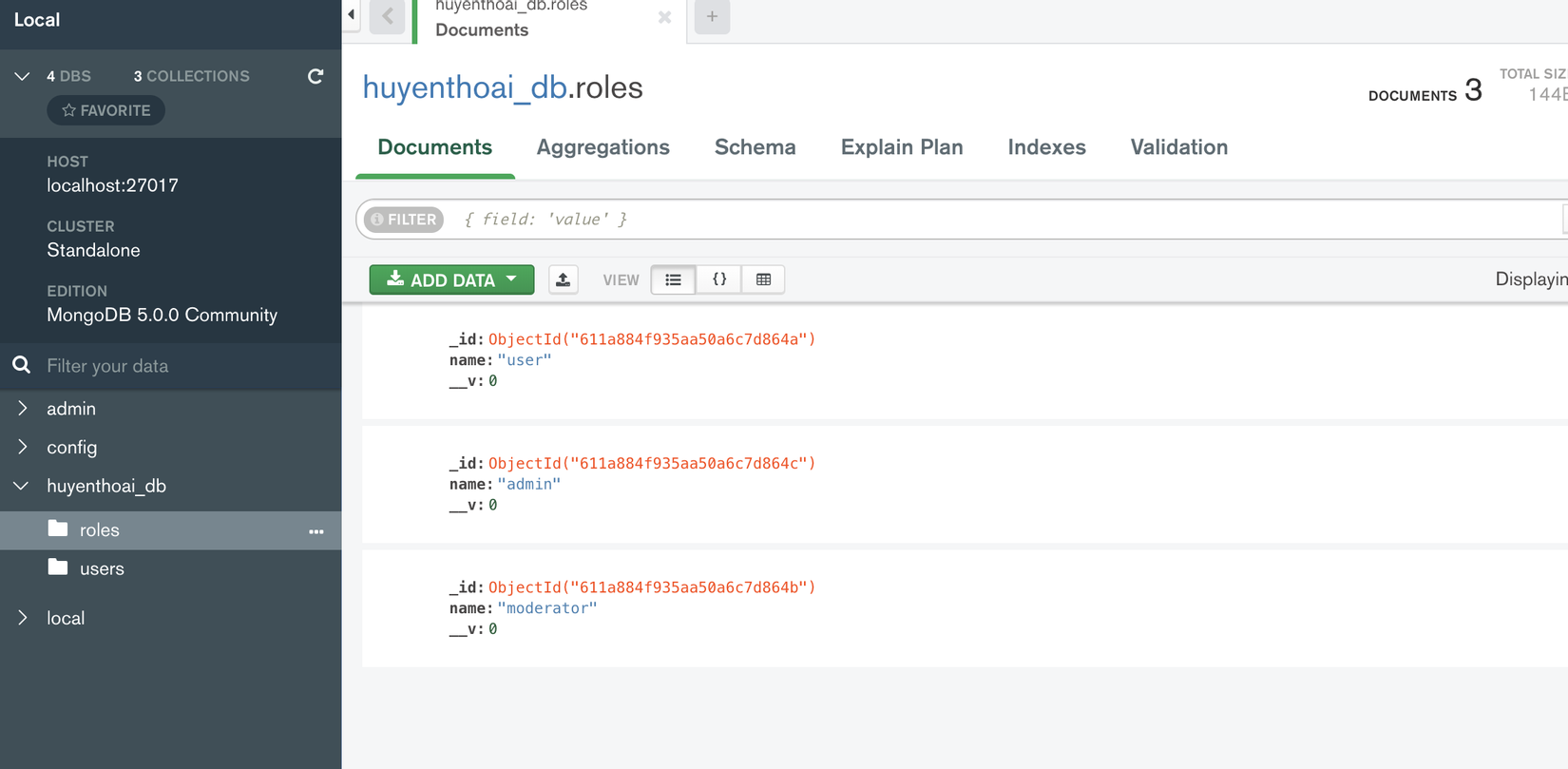Switch to the Aggregations tab
Screen dimensions: 1568x769
click(x=602, y=147)
